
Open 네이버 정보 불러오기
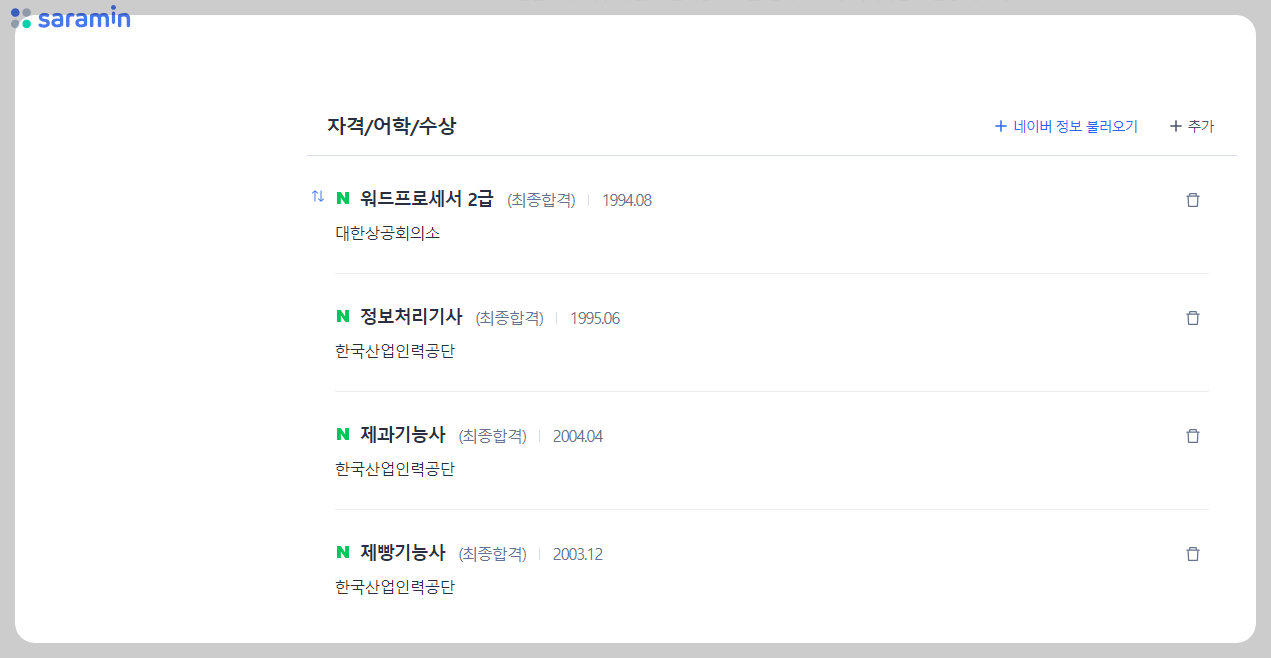point(1065,126)
